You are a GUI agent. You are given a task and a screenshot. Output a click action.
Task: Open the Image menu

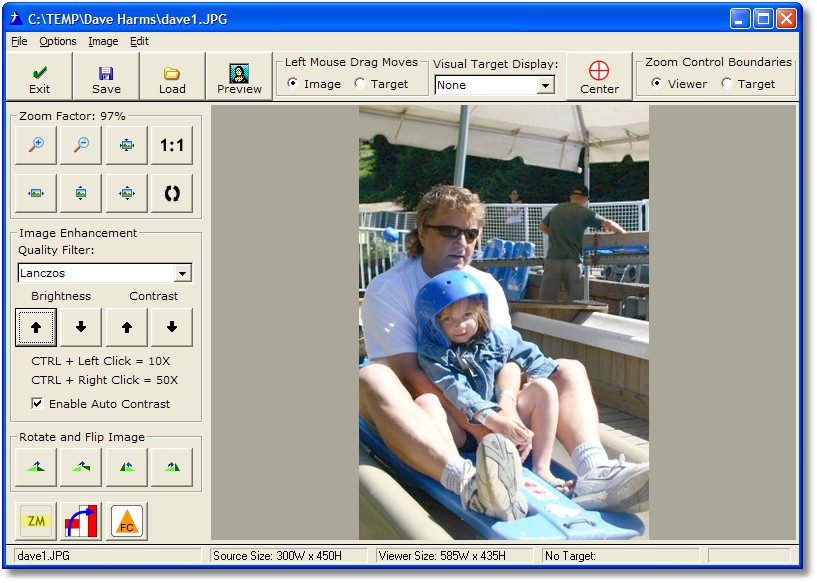click(x=103, y=41)
